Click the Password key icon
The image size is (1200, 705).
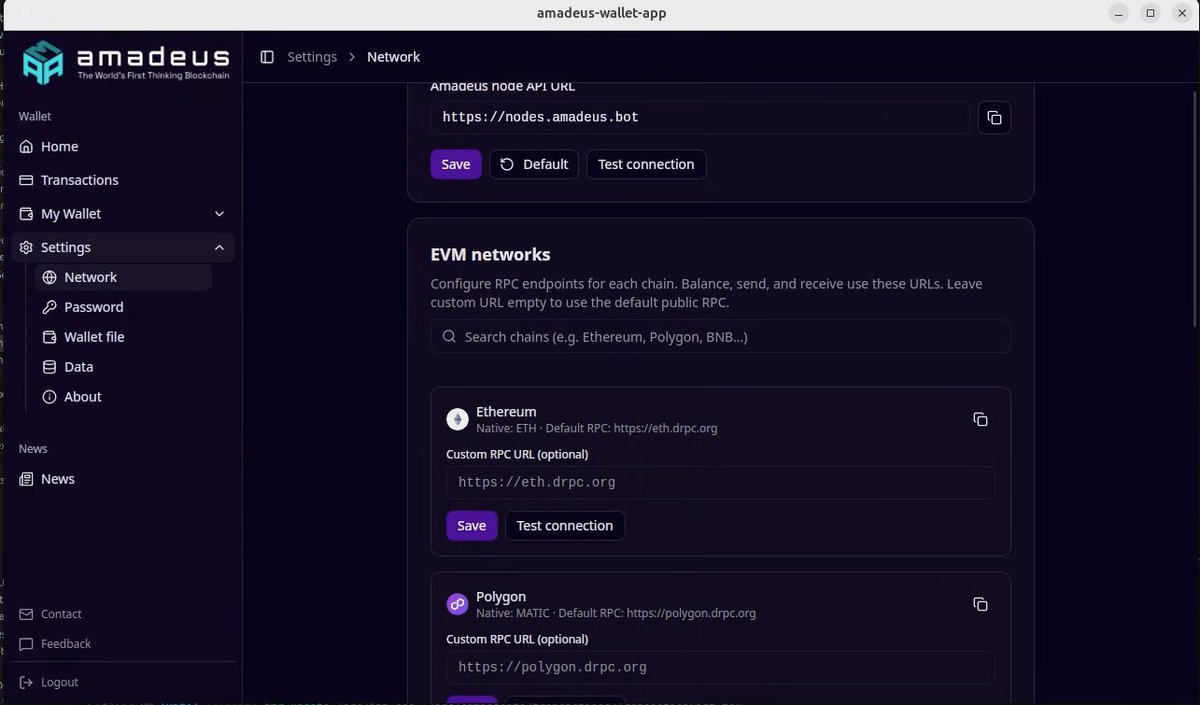[x=50, y=307]
